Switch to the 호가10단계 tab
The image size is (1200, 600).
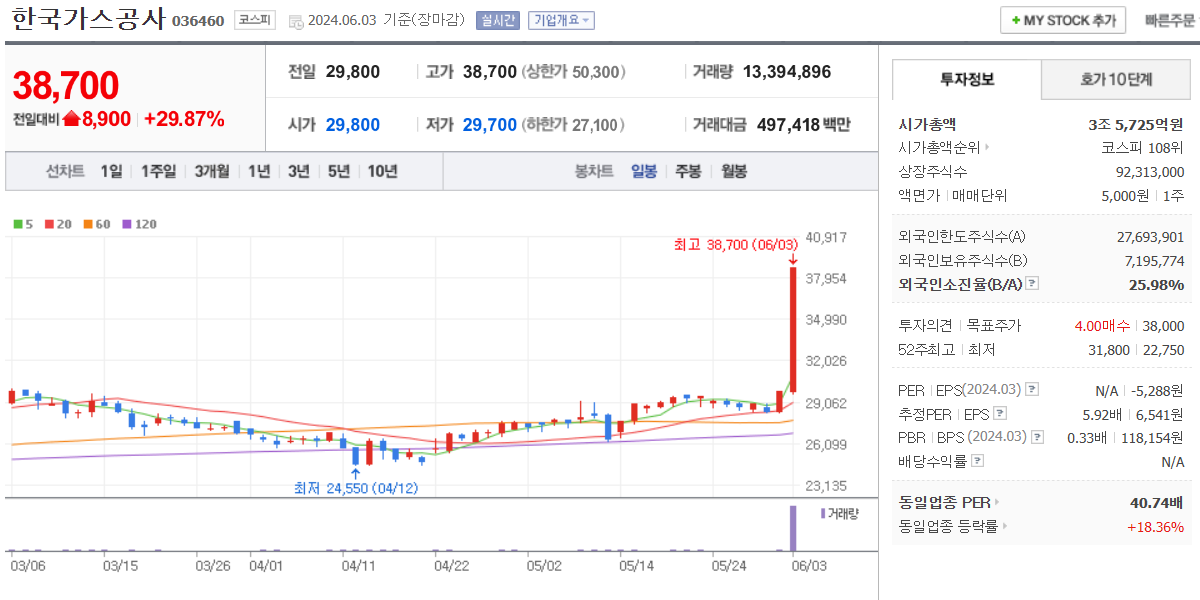[1116, 79]
